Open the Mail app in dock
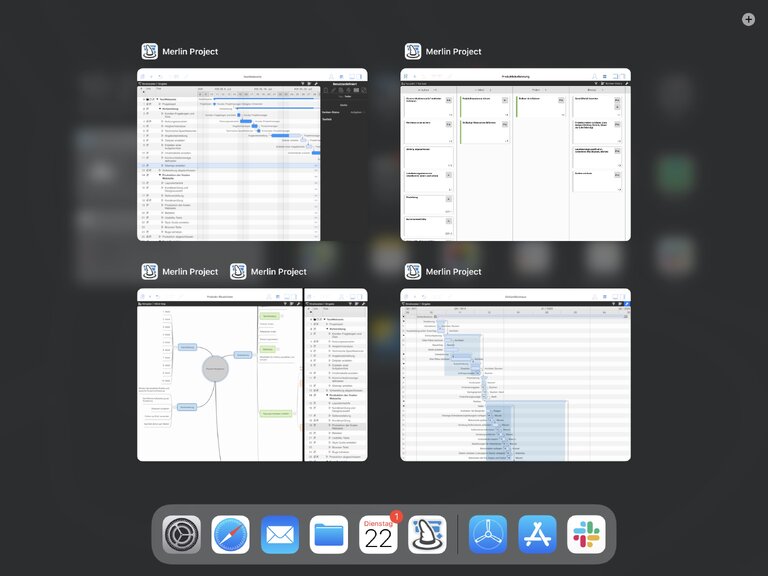 point(280,534)
